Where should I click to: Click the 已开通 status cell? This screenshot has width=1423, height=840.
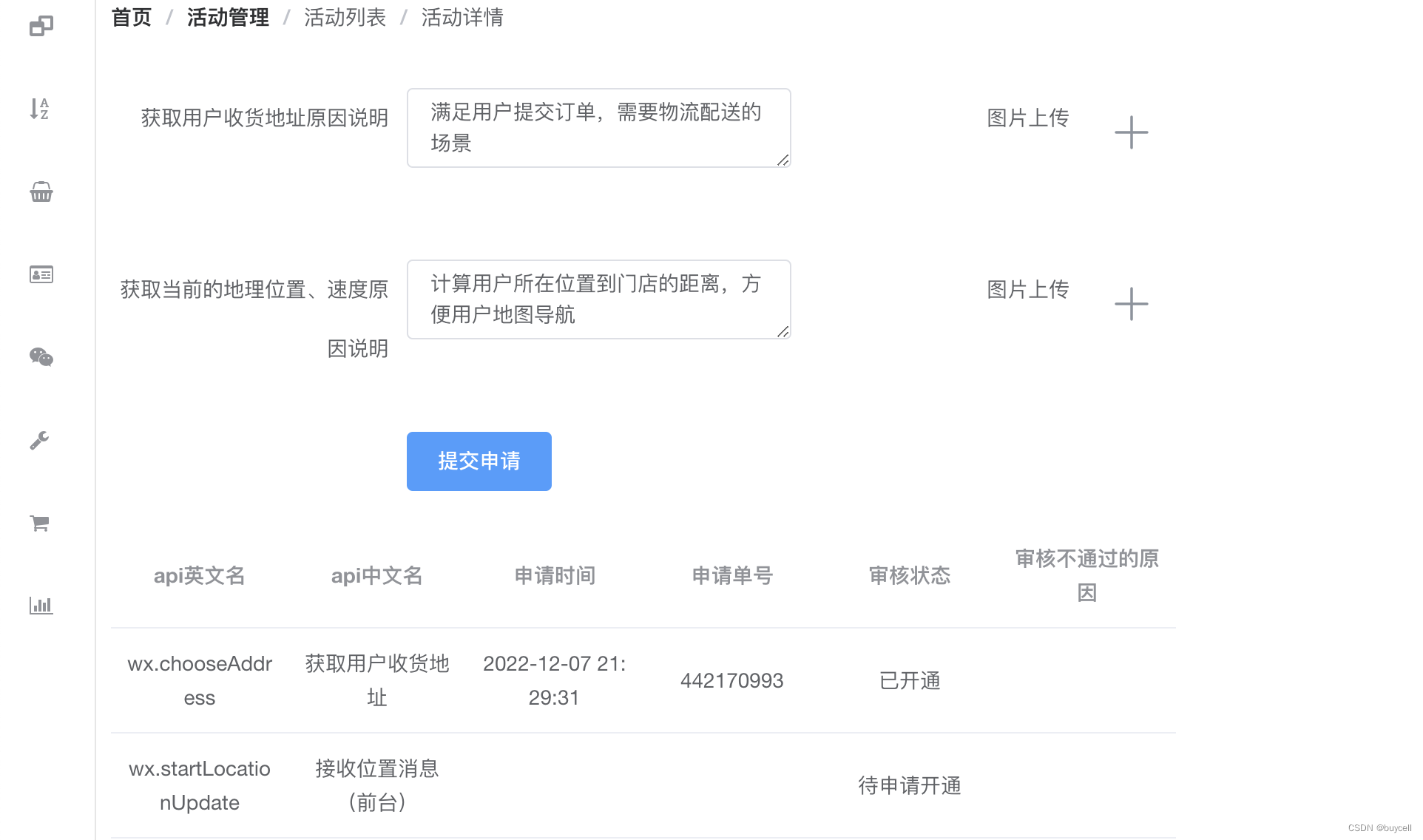910,680
